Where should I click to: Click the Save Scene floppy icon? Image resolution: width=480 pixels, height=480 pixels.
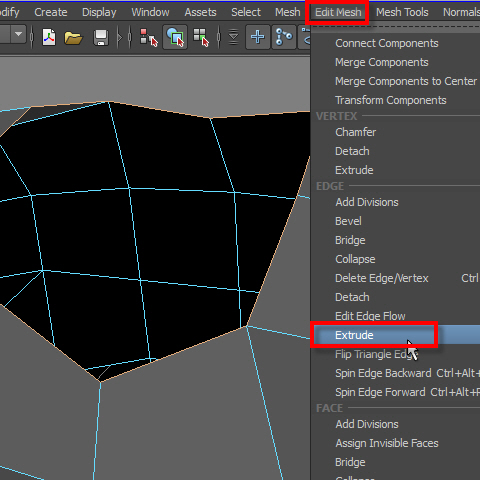[101, 38]
